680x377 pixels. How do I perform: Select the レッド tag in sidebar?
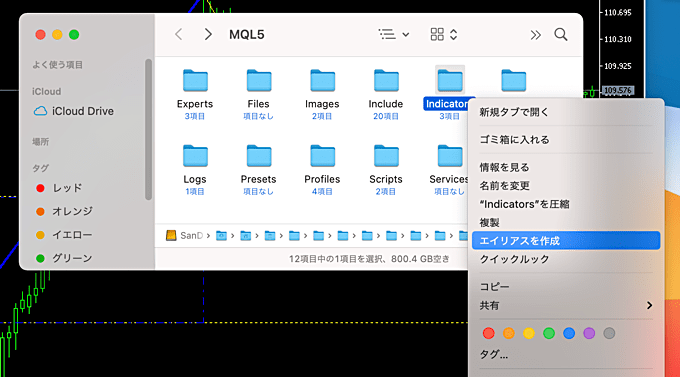coord(59,188)
